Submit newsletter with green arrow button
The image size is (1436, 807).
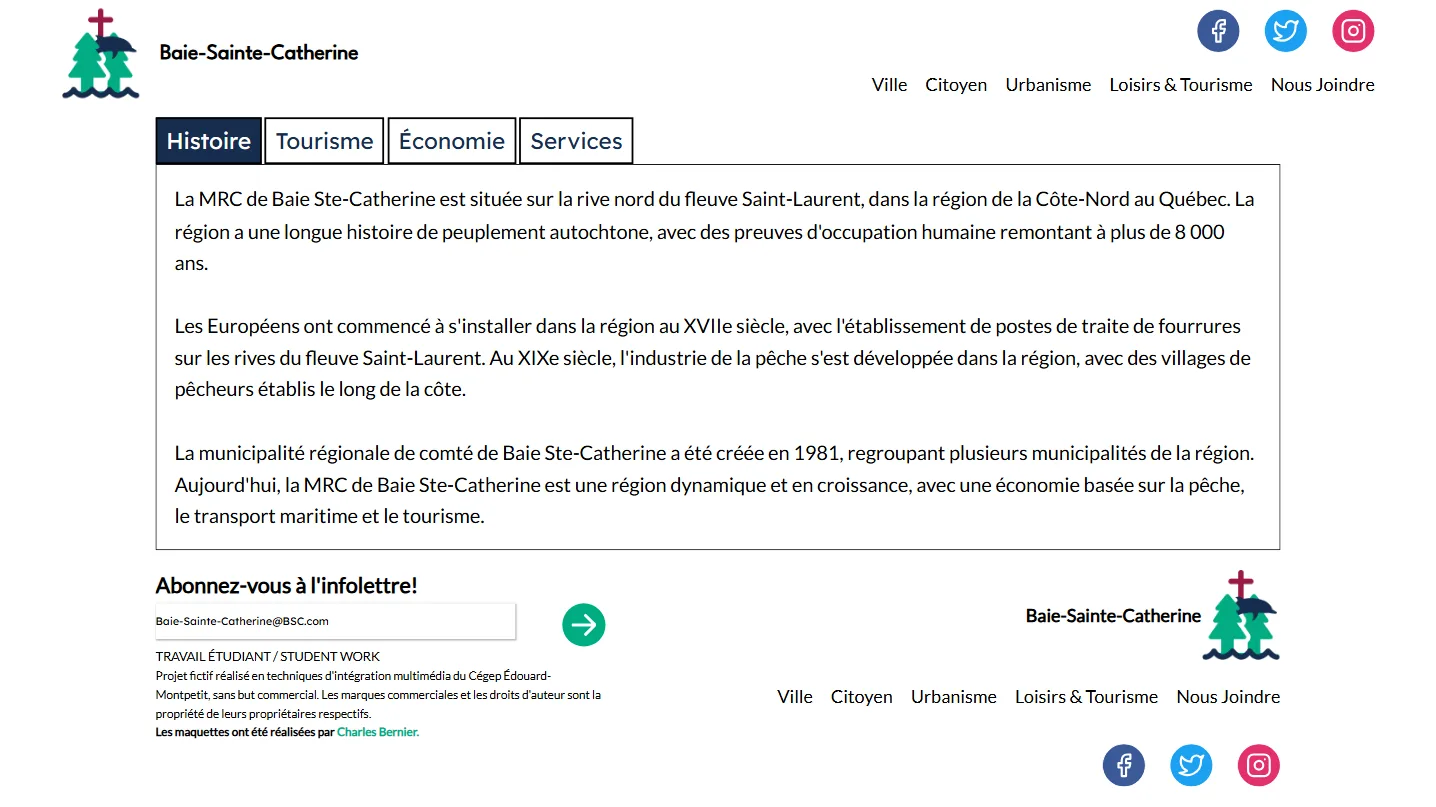tap(584, 625)
